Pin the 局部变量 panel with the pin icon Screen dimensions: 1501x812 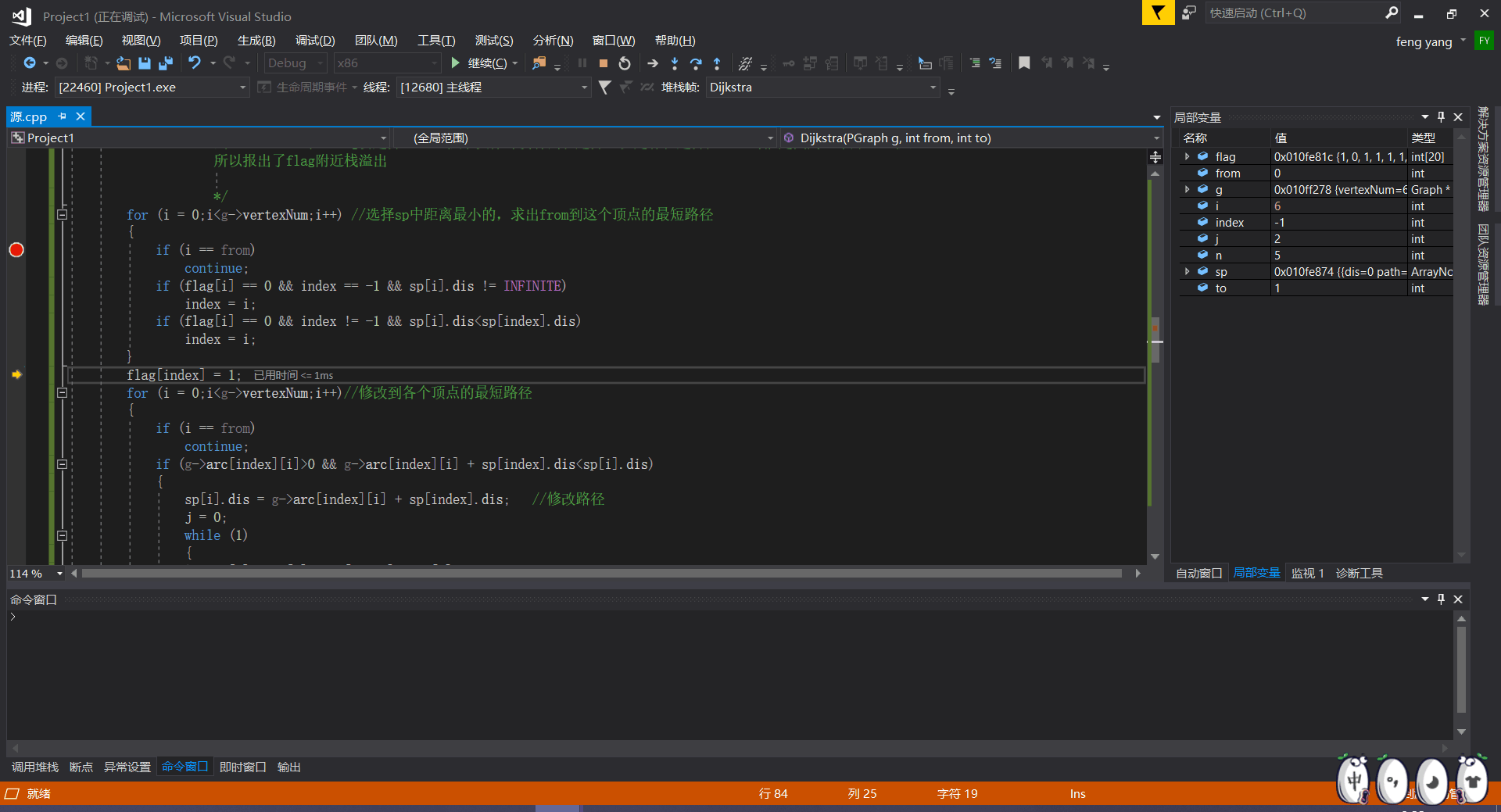click(x=1441, y=116)
